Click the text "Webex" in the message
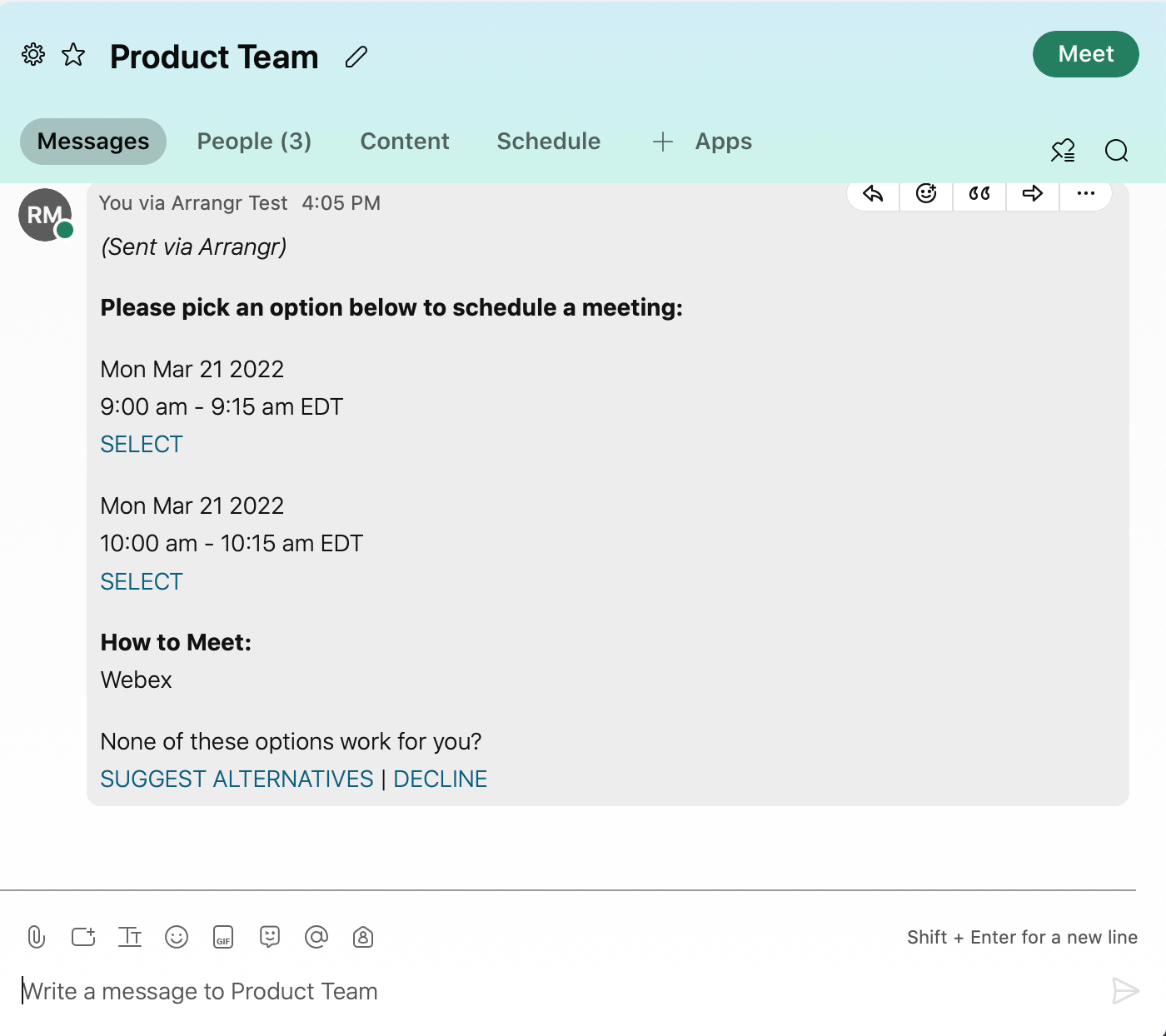 coord(136,680)
